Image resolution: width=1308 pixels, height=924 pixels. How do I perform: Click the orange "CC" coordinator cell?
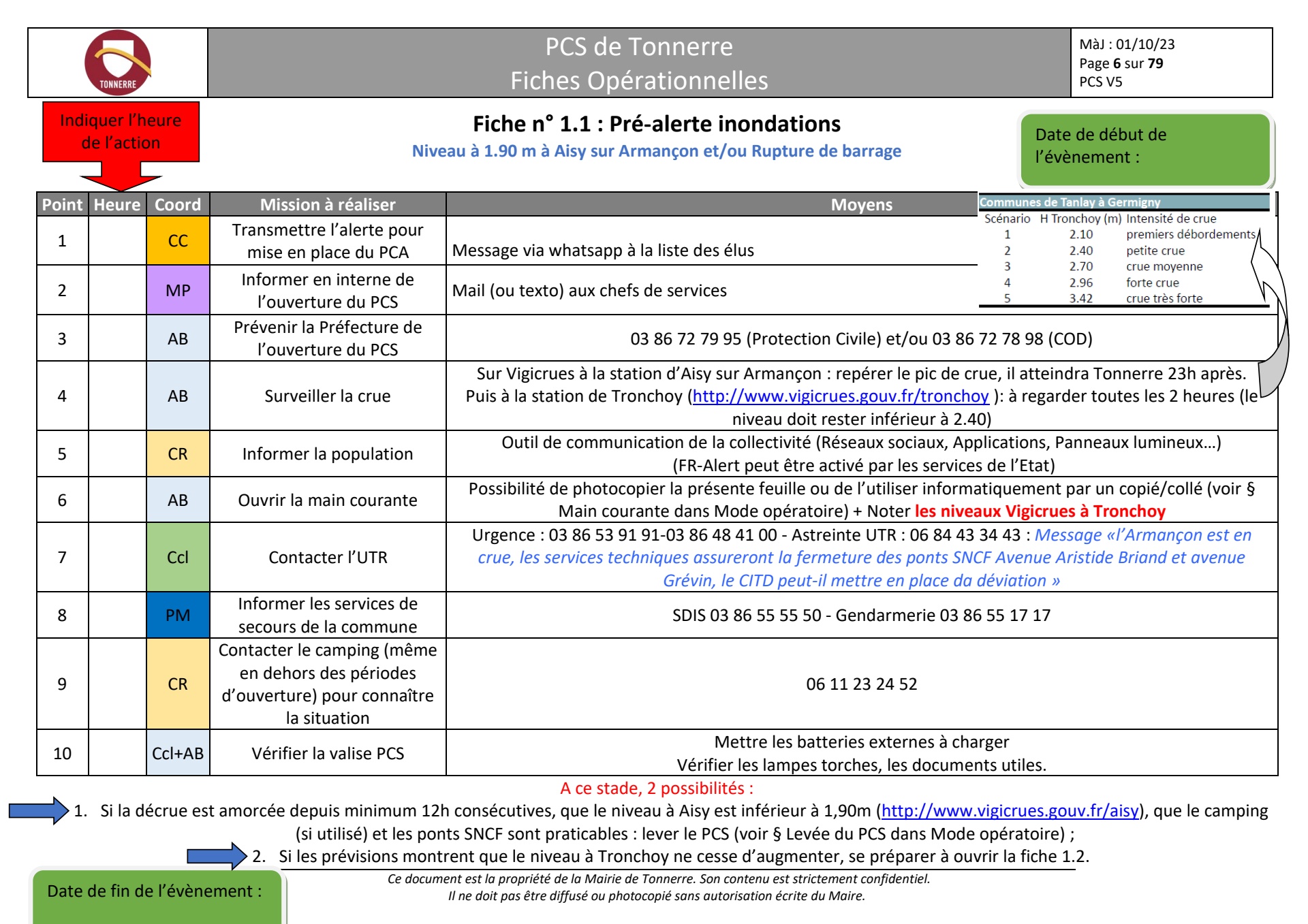[x=178, y=241]
